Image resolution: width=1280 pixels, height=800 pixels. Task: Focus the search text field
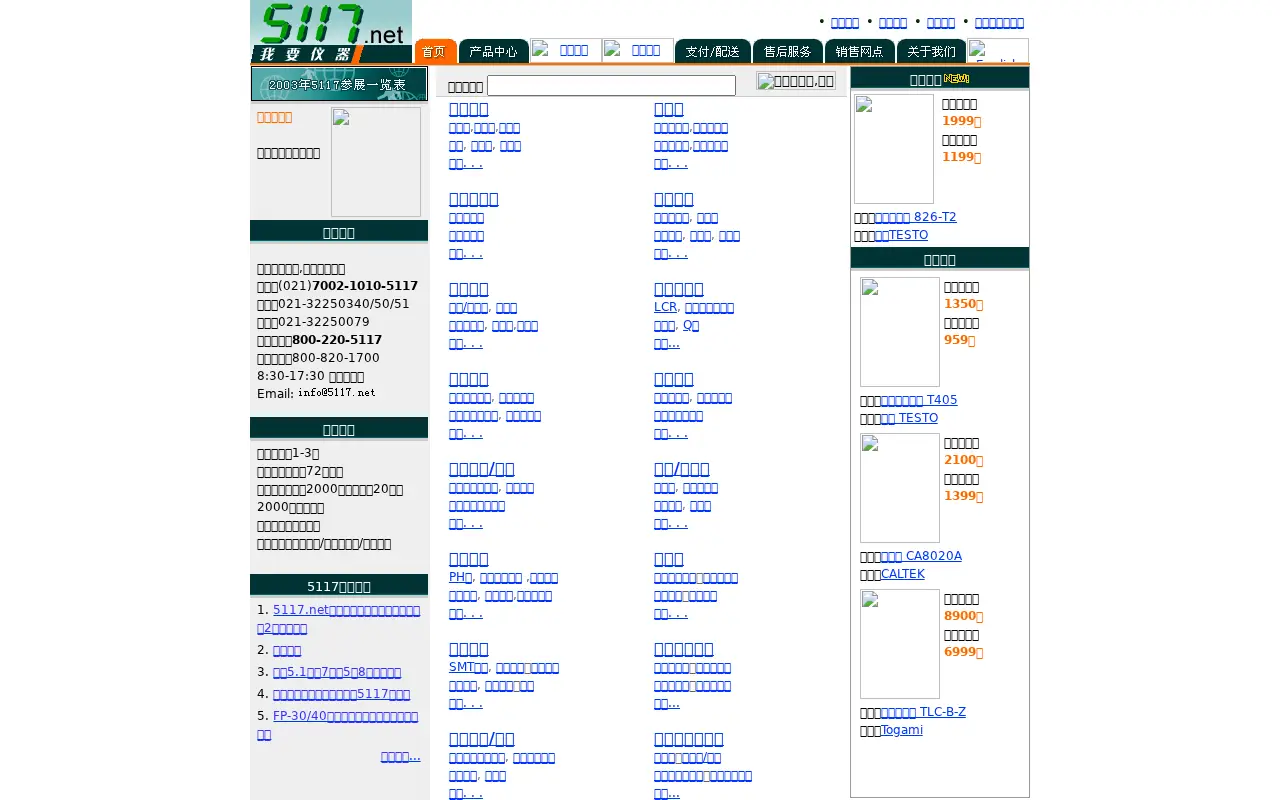611,86
